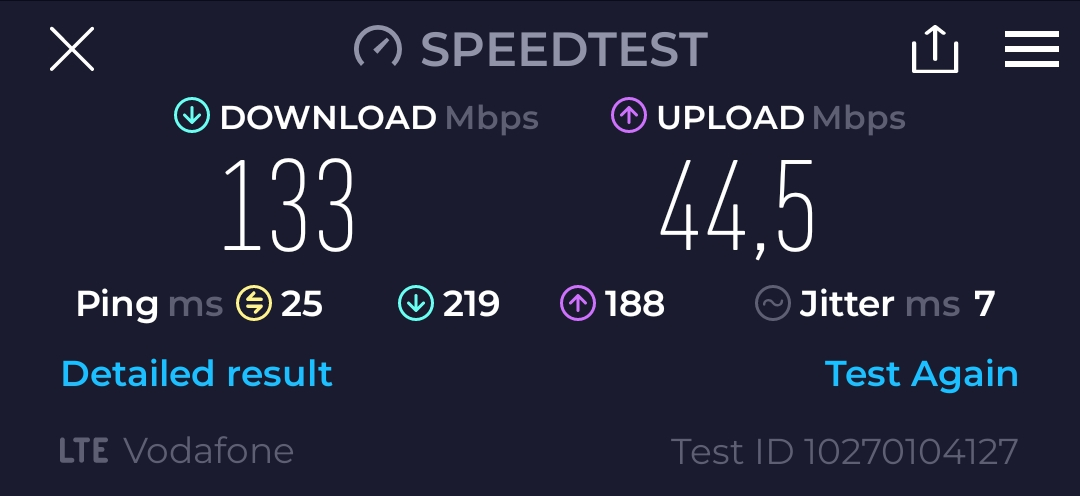
Task: Tap the Jitter ms value 7
Action: click(984, 304)
